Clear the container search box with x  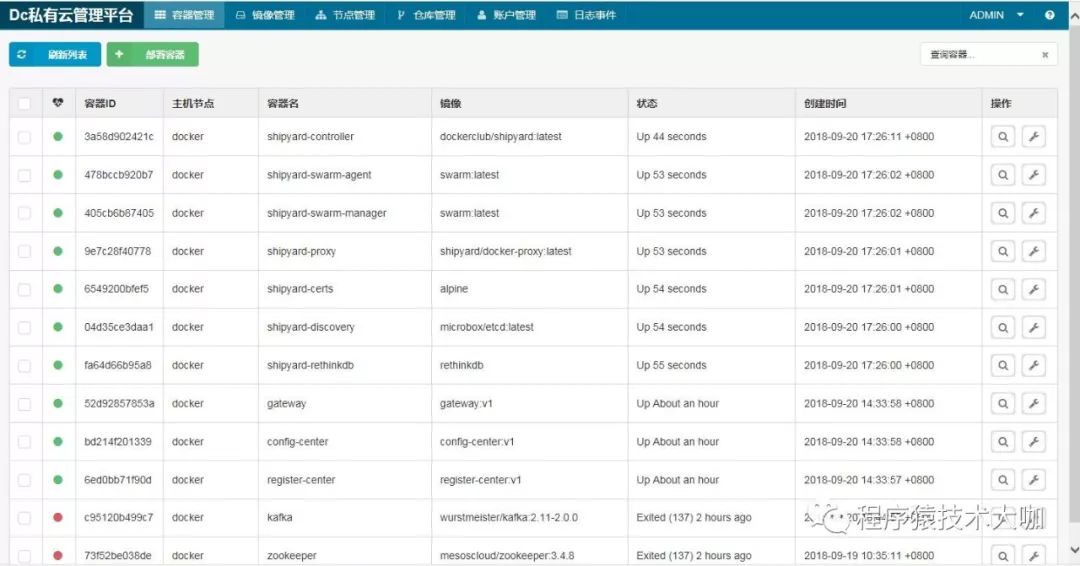1045,54
